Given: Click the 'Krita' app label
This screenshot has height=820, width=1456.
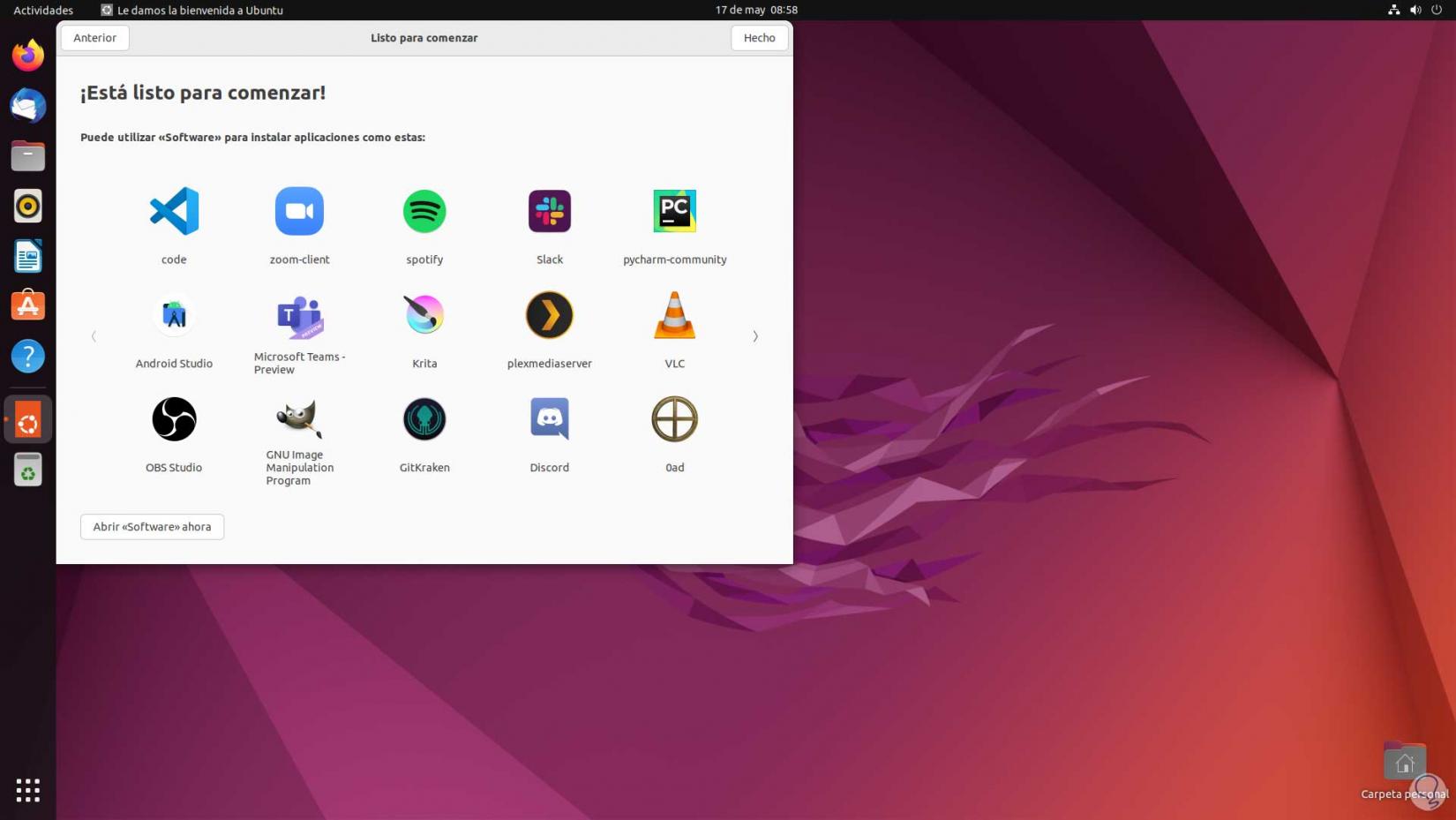Looking at the screenshot, I should (x=424, y=364).
